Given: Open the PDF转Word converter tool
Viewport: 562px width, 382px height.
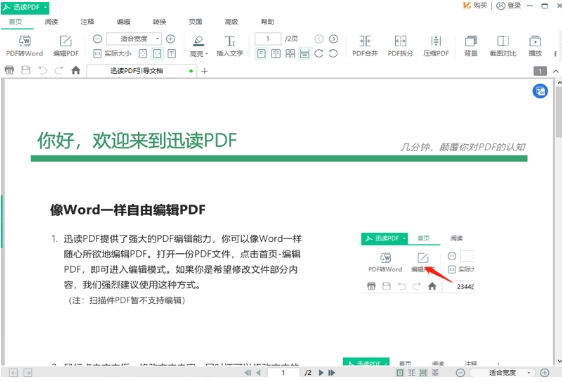Looking at the screenshot, I should pos(24,46).
